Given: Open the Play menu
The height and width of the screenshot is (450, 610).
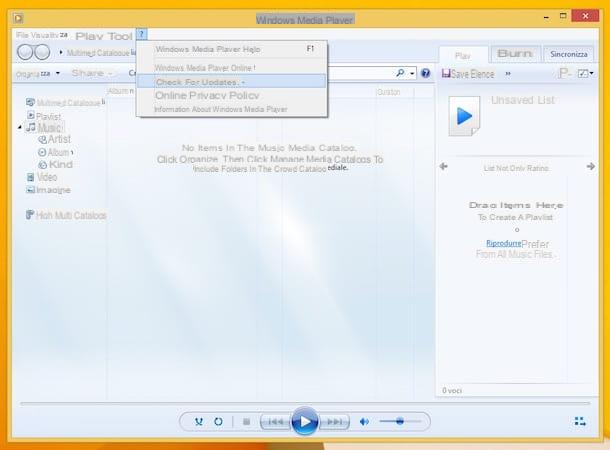Looking at the screenshot, I should coord(89,36).
